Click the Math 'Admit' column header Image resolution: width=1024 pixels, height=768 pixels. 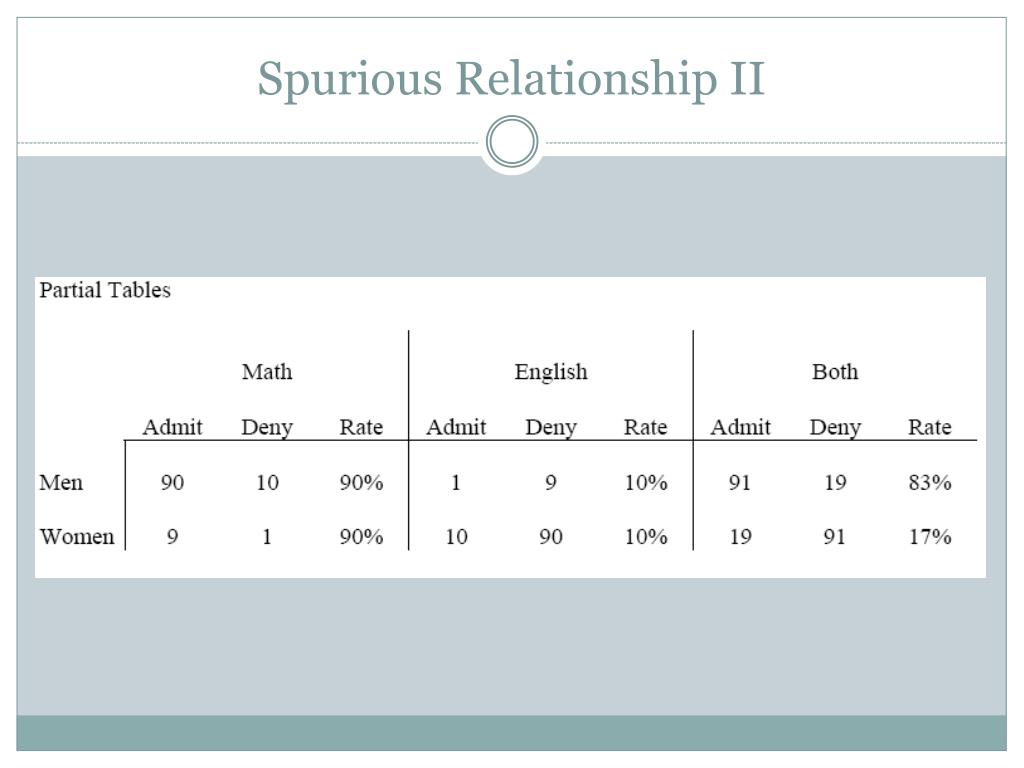click(x=172, y=427)
